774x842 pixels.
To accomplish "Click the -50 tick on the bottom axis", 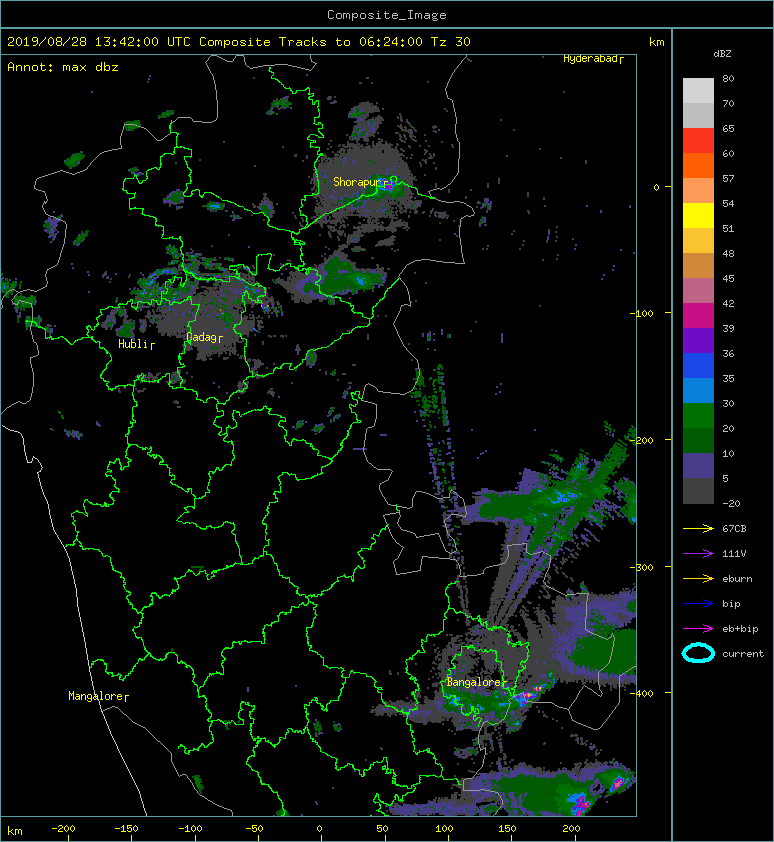I will point(254,829).
